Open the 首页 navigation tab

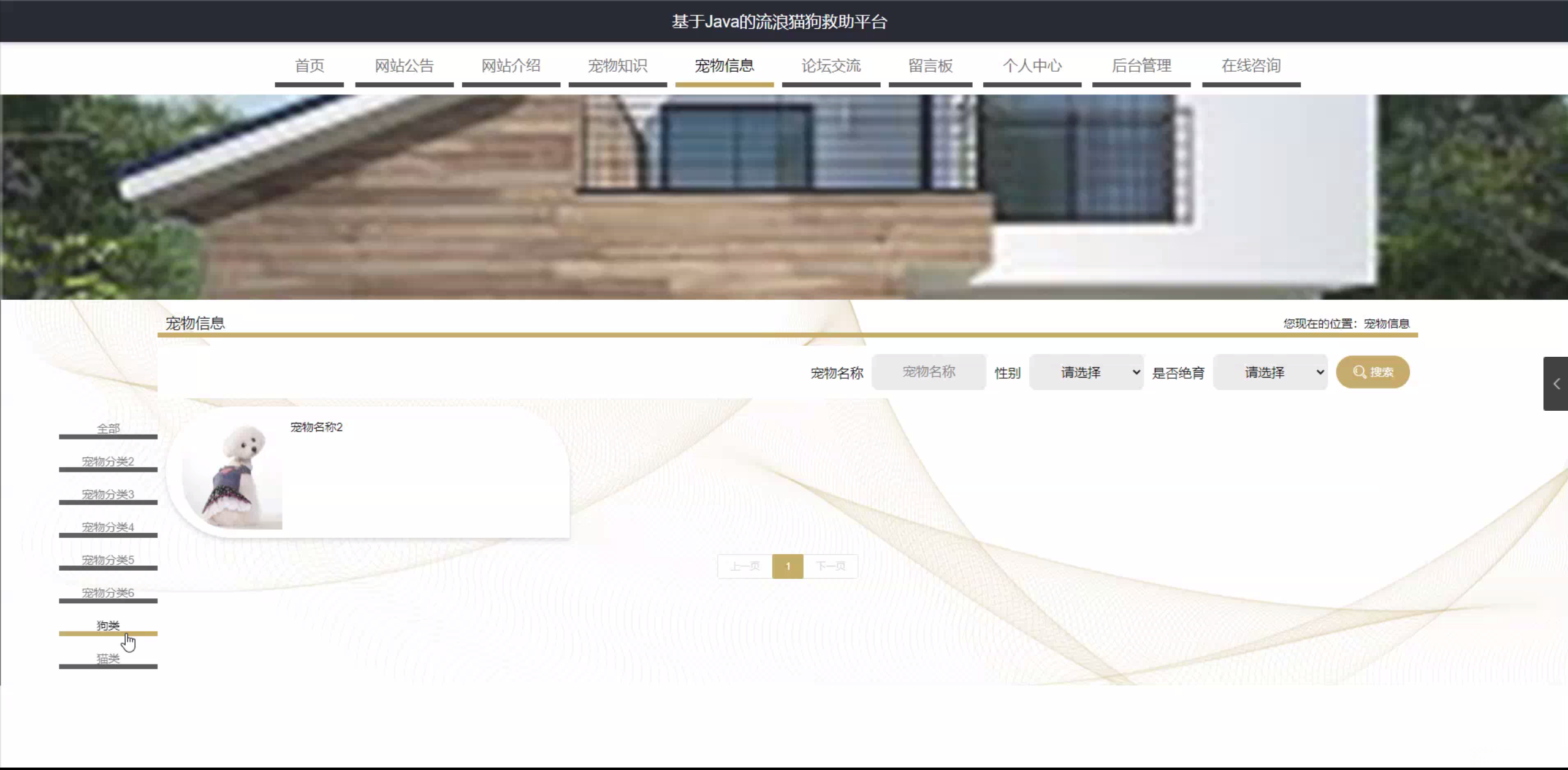(310, 66)
